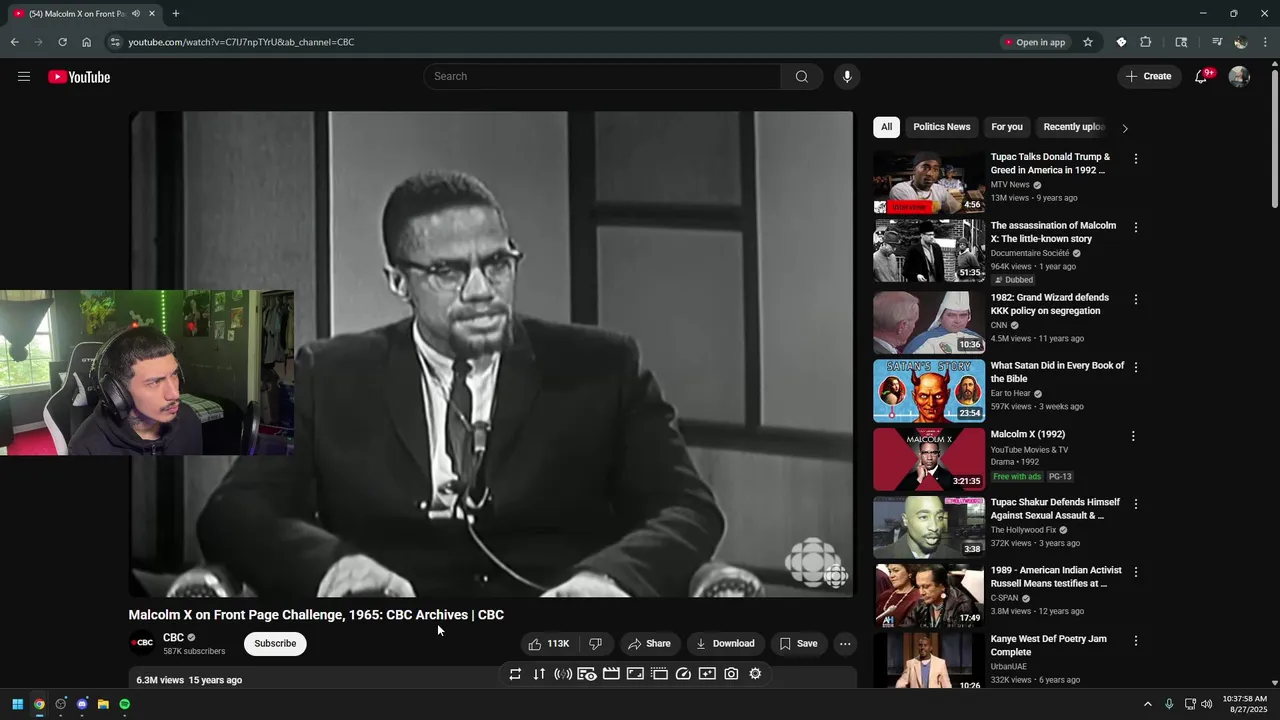The image size is (1280, 720).
Task: Open a new browser tab
Action: [176, 14]
